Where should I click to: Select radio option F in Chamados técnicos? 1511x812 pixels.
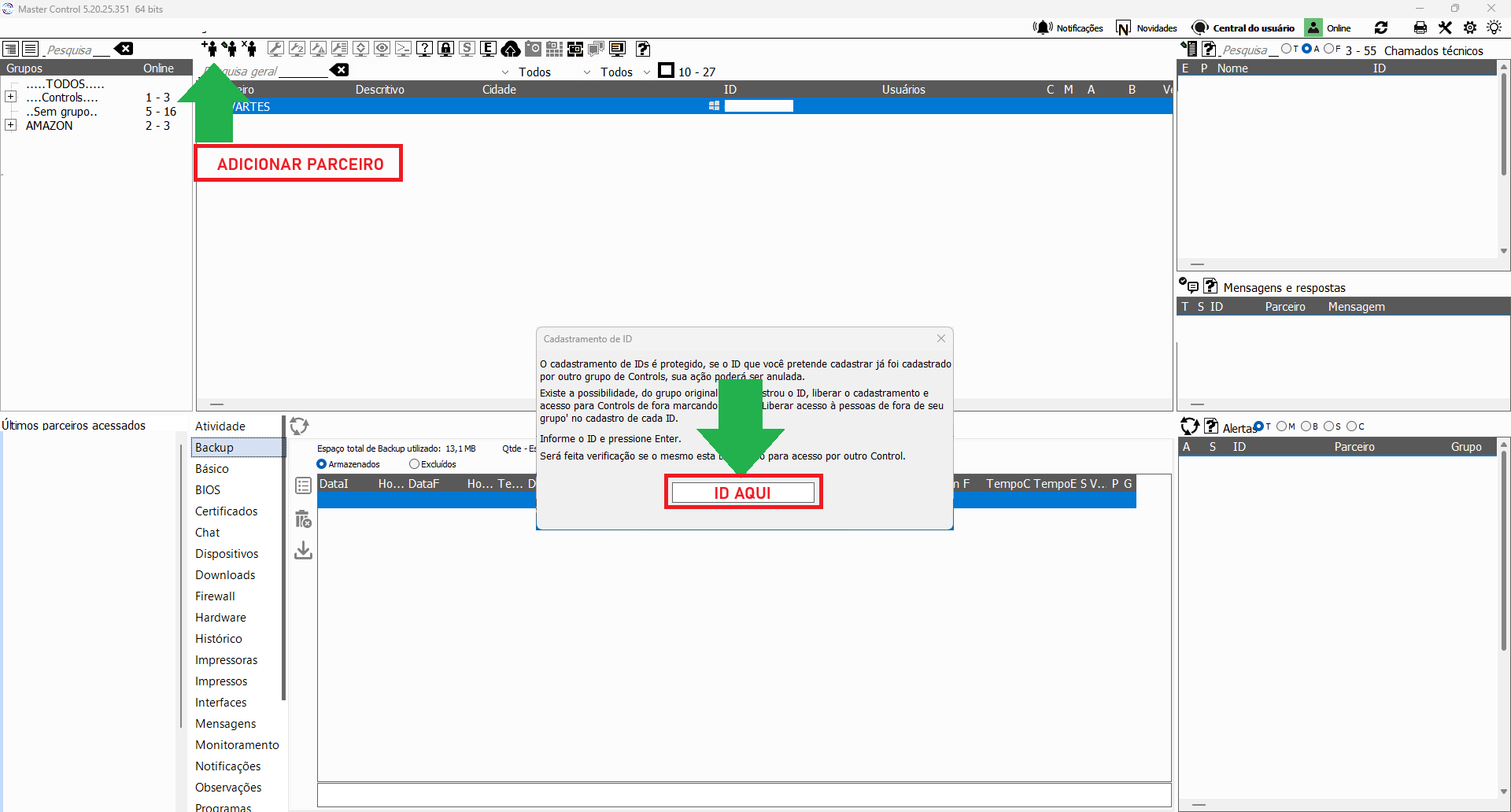[1328, 49]
